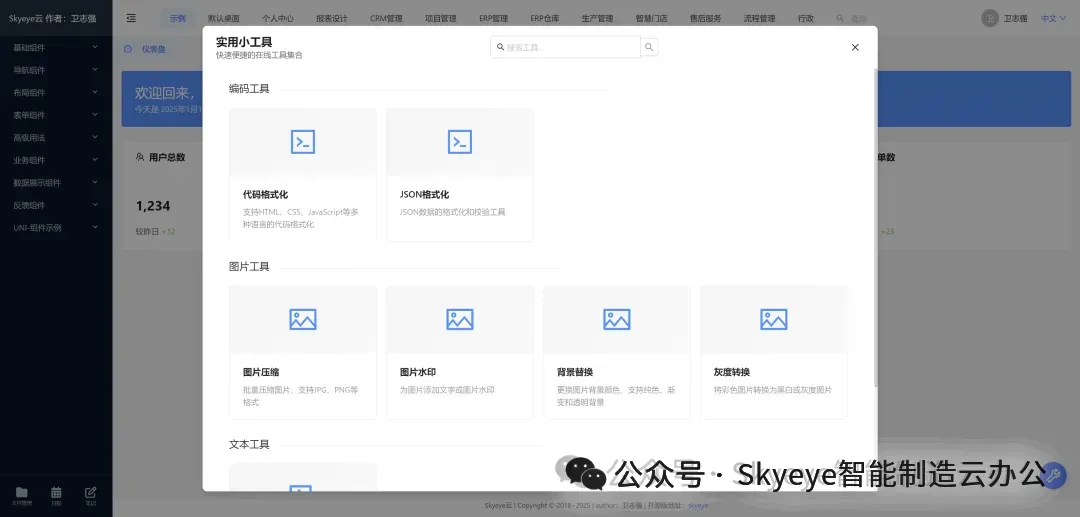Open the ERP仓库 top tab
The height and width of the screenshot is (517, 1080).
(x=545, y=19)
